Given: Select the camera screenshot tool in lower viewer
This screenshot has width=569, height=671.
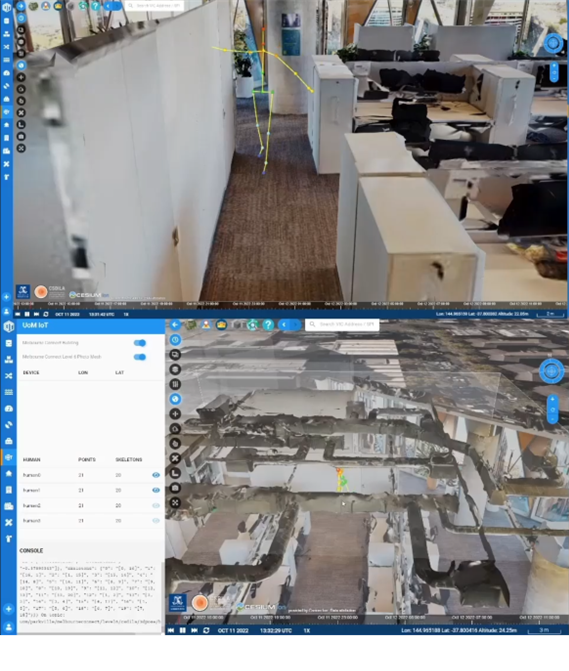Looking at the screenshot, I should [175, 488].
